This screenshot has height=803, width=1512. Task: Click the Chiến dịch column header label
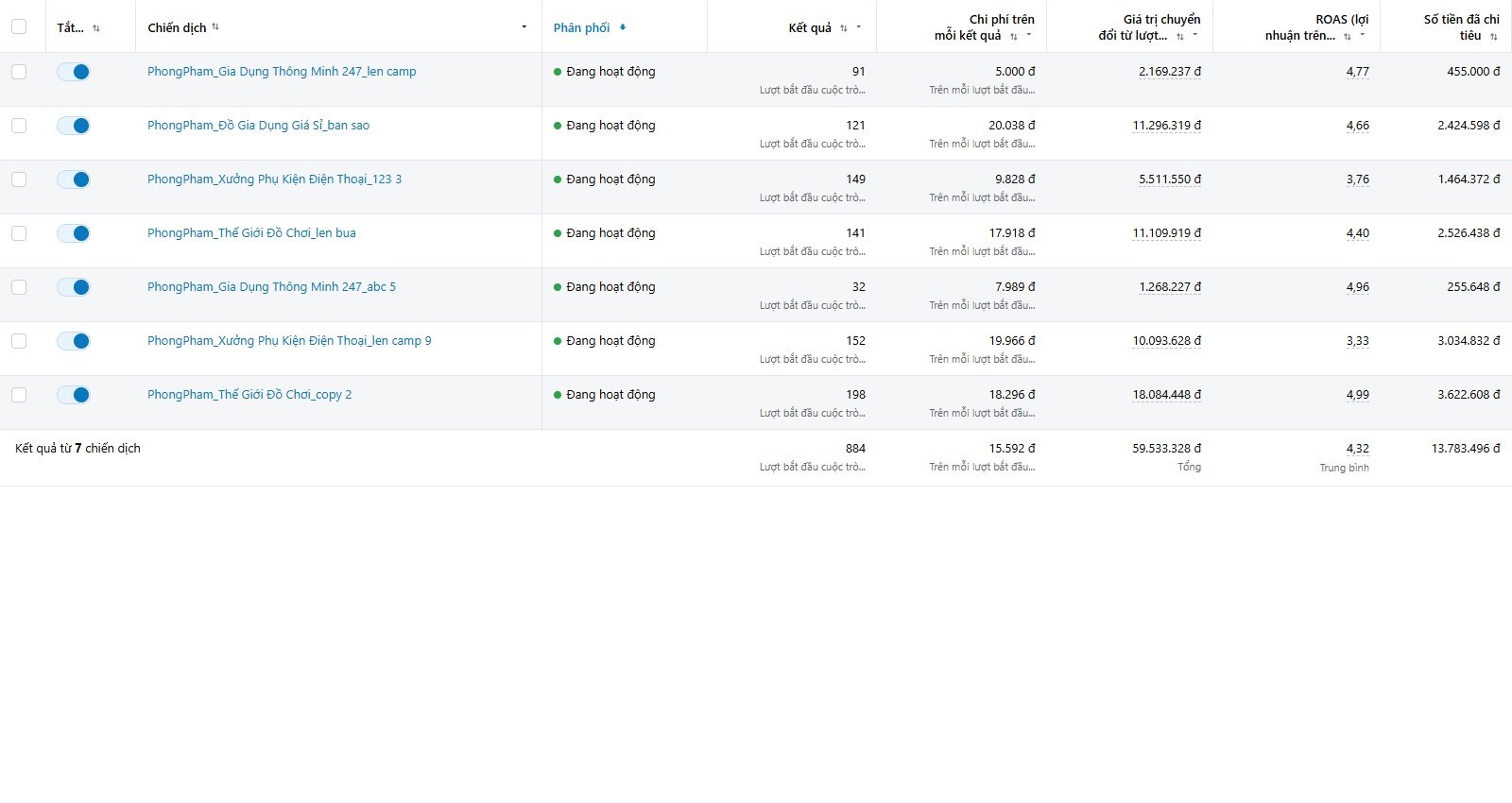coord(177,27)
